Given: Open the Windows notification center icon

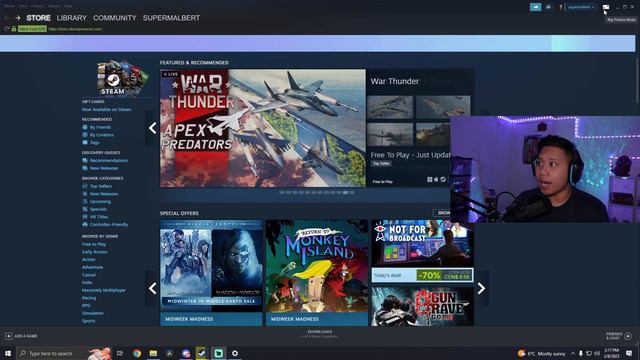Looking at the screenshot, I should 629,353.
